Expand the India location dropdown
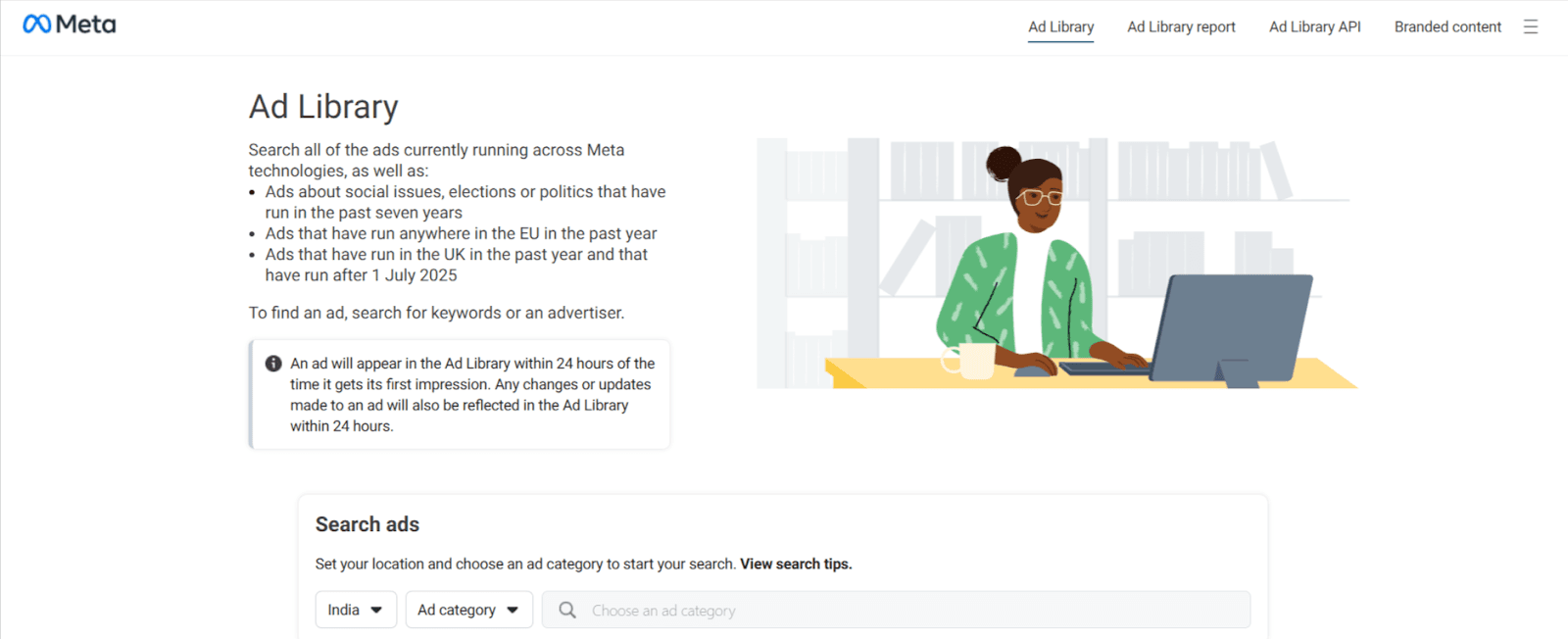1568x639 pixels. [356, 610]
